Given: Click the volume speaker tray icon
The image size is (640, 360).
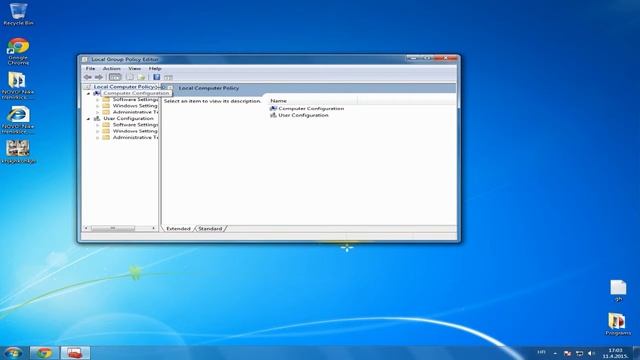Looking at the screenshot, I should (591, 353).
